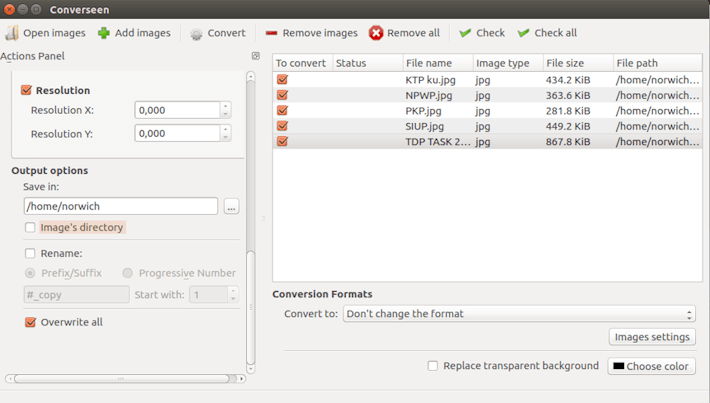Click the Add images plus icon

click(x=104, y=33)
